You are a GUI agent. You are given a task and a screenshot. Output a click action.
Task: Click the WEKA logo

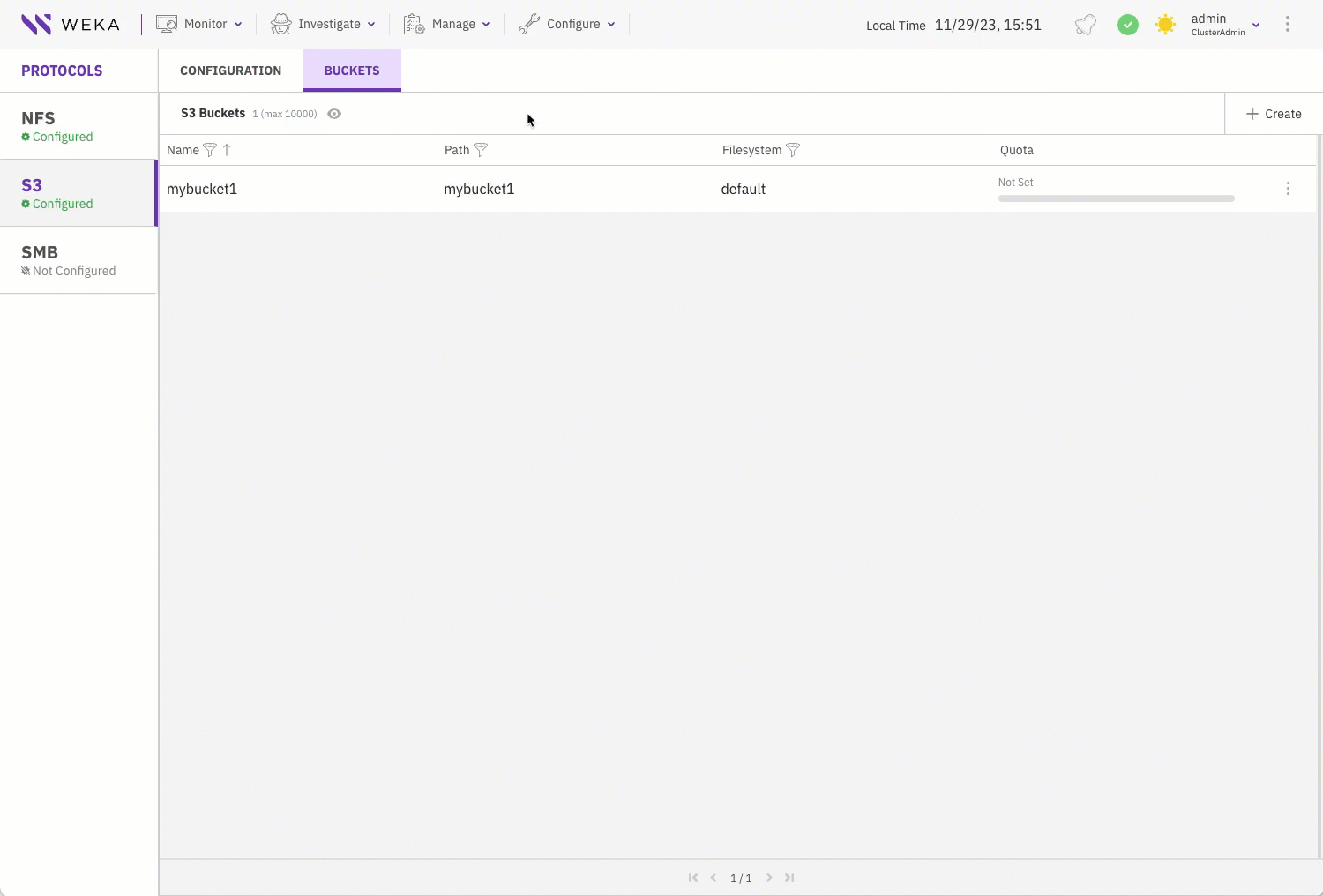pyautogui.click(x=71, y=24)
